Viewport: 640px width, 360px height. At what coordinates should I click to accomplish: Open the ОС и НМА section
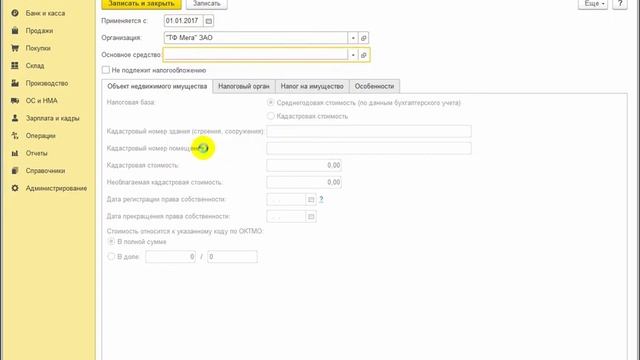[x=42, y=101]
